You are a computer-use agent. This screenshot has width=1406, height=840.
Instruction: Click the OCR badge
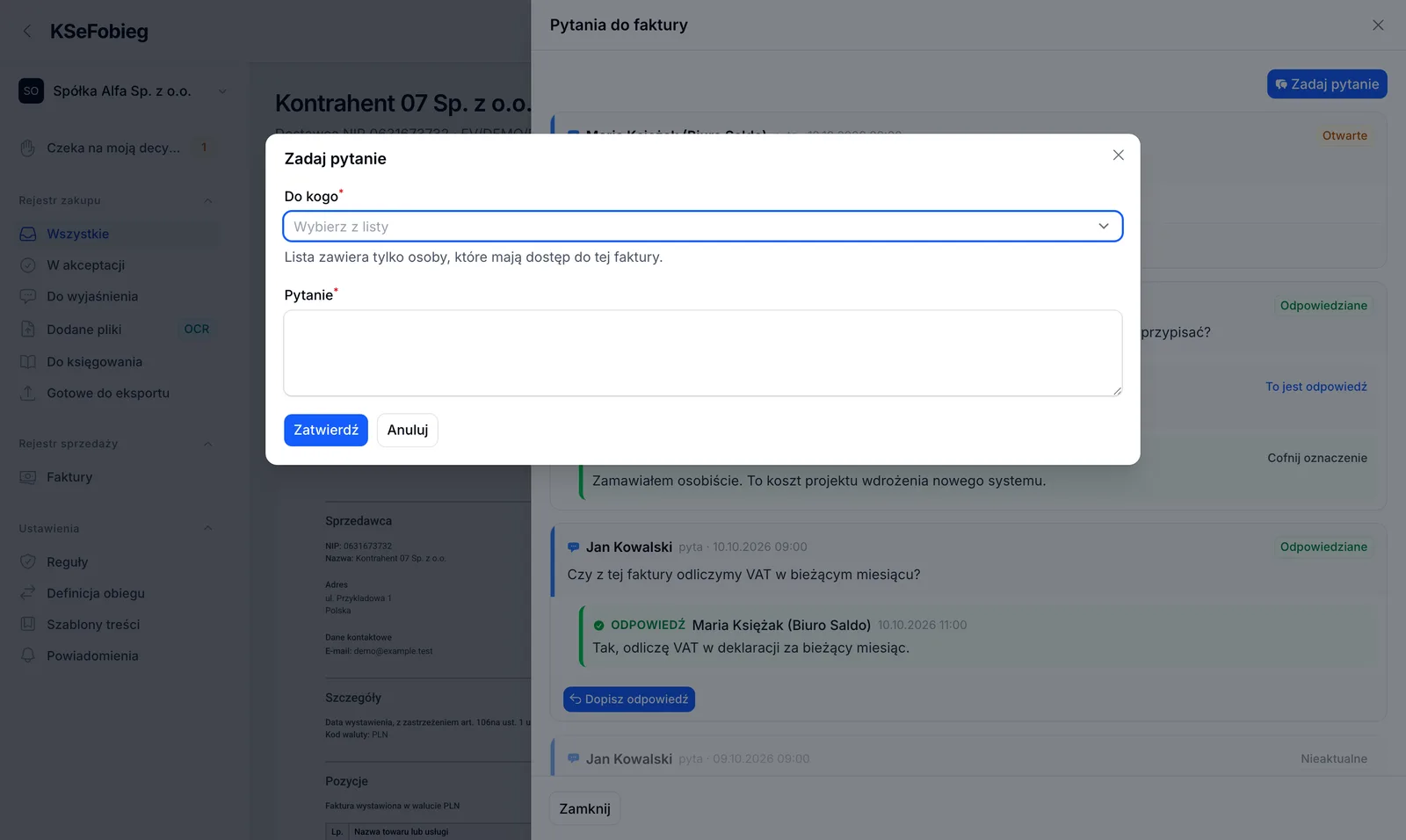coord(197,329)
